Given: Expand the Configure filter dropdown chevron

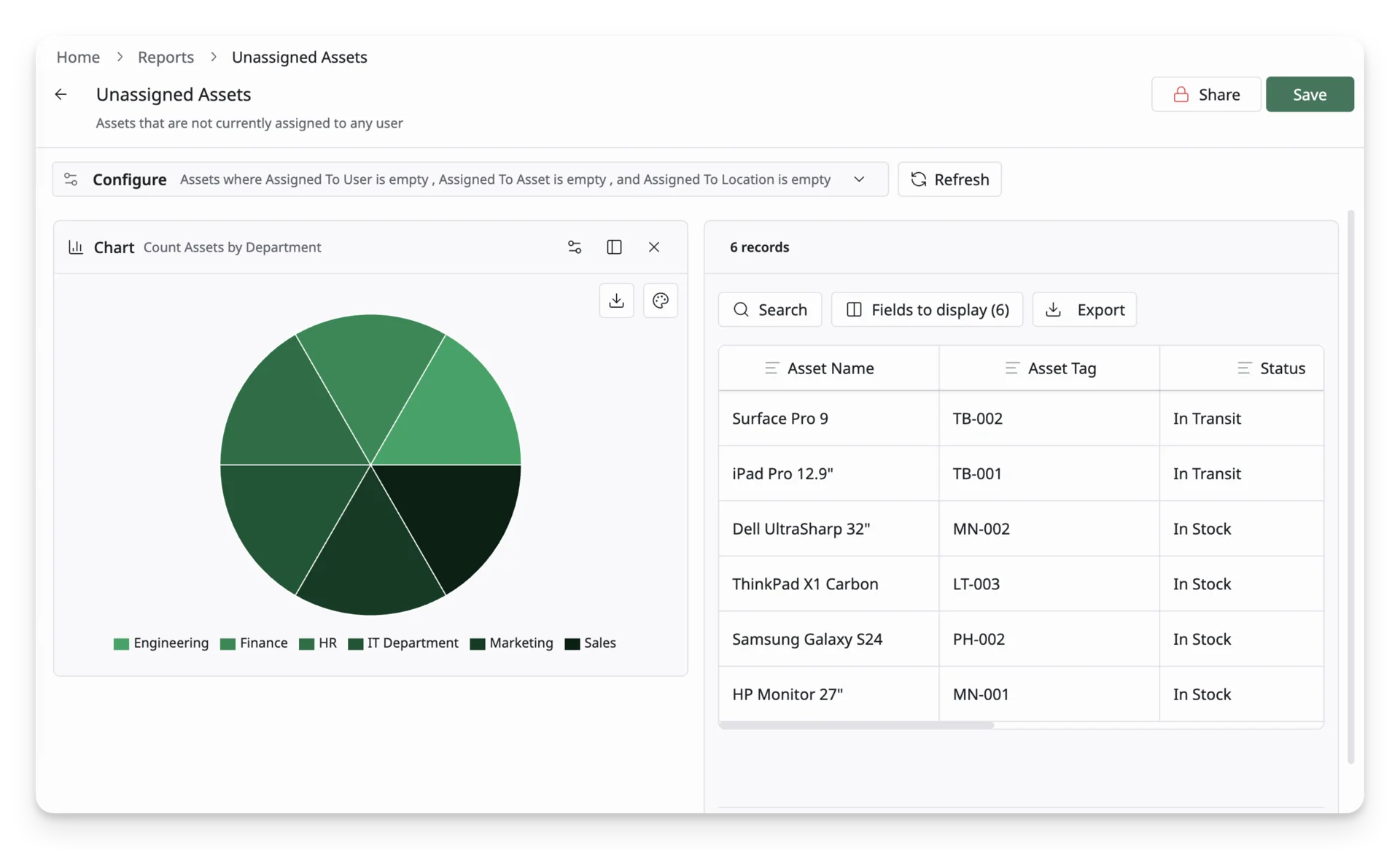Looking at the screenshot, I should (859, 179).
